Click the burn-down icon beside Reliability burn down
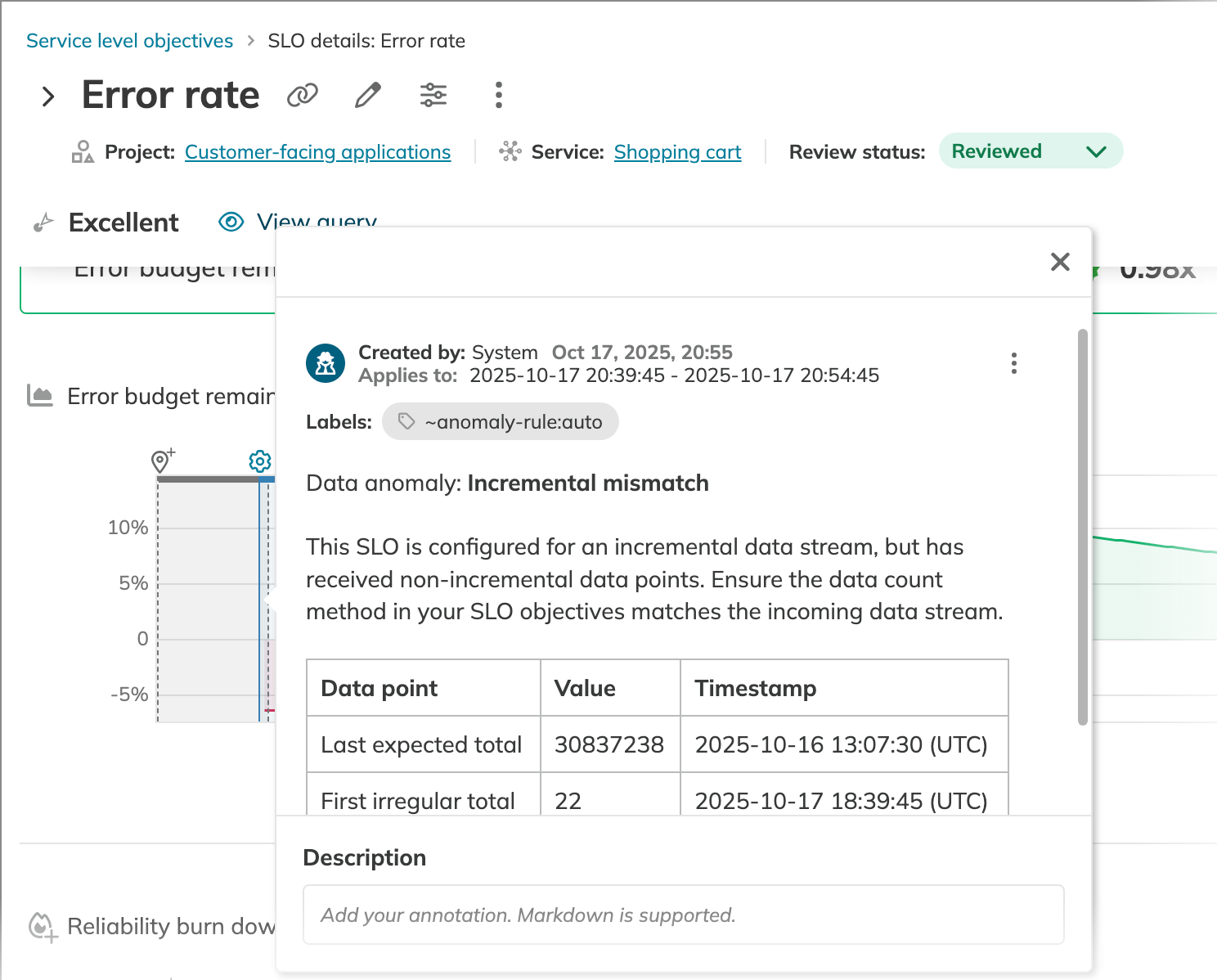The image size is (1217, 980). tap(41, 926)
